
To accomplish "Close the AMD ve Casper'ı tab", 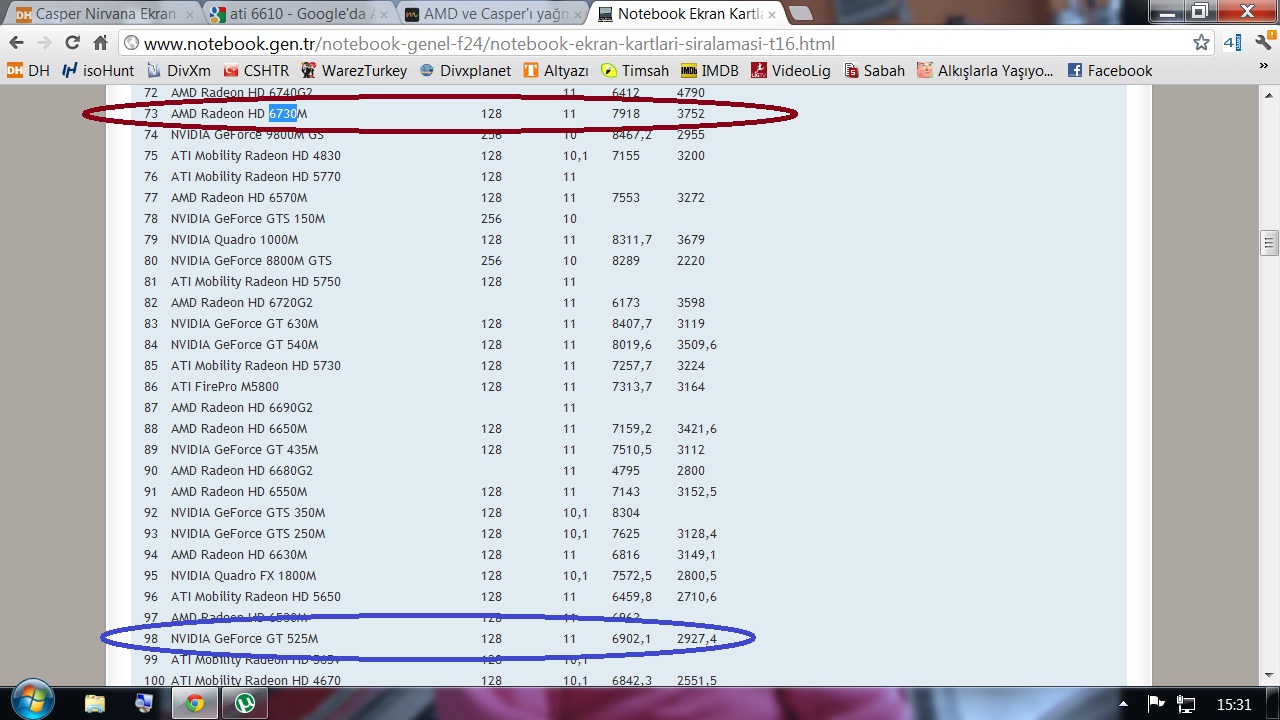I will pos(578,15).
